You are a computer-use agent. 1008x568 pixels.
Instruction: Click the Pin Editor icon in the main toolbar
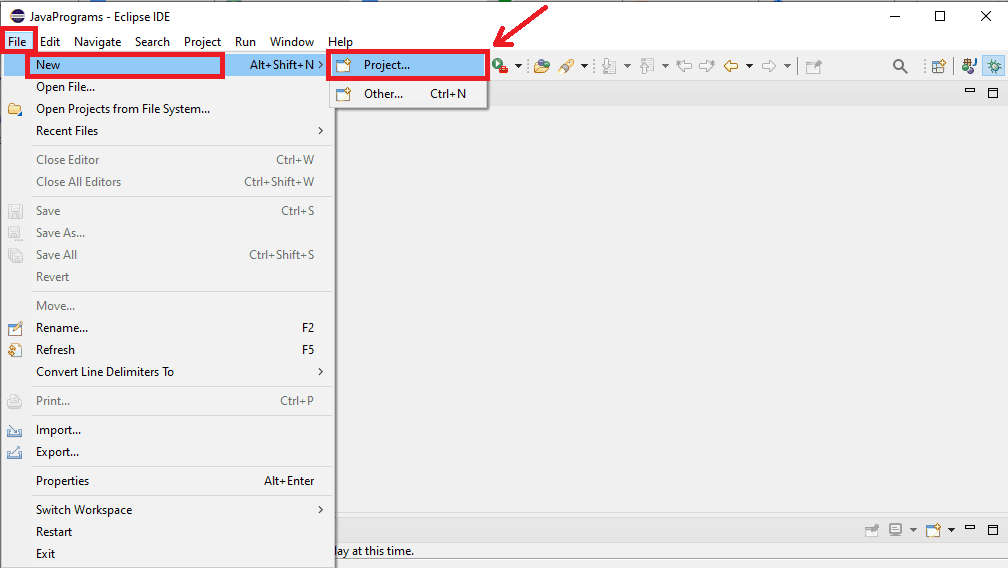point(814,66)
